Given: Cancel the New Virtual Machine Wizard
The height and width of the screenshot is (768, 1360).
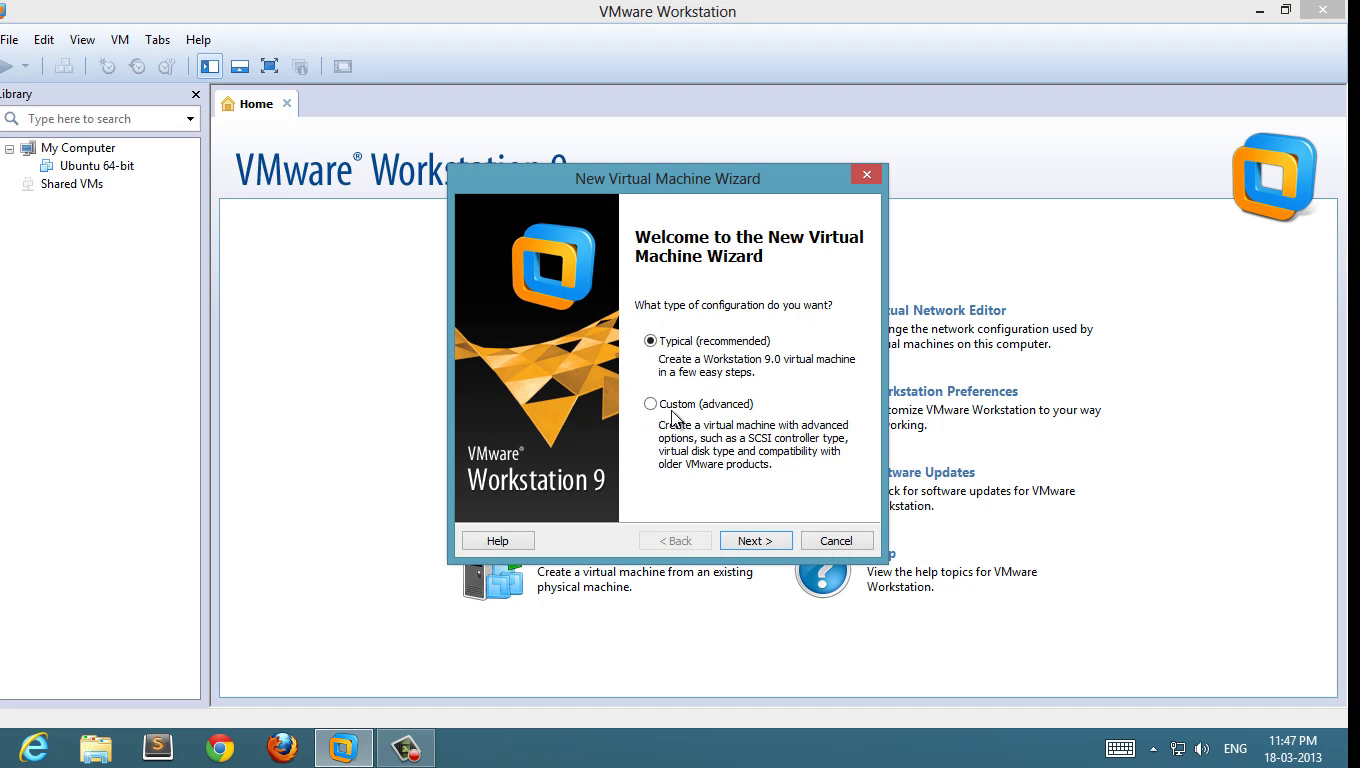Looking at the screenshot, I should coord(836,541).
